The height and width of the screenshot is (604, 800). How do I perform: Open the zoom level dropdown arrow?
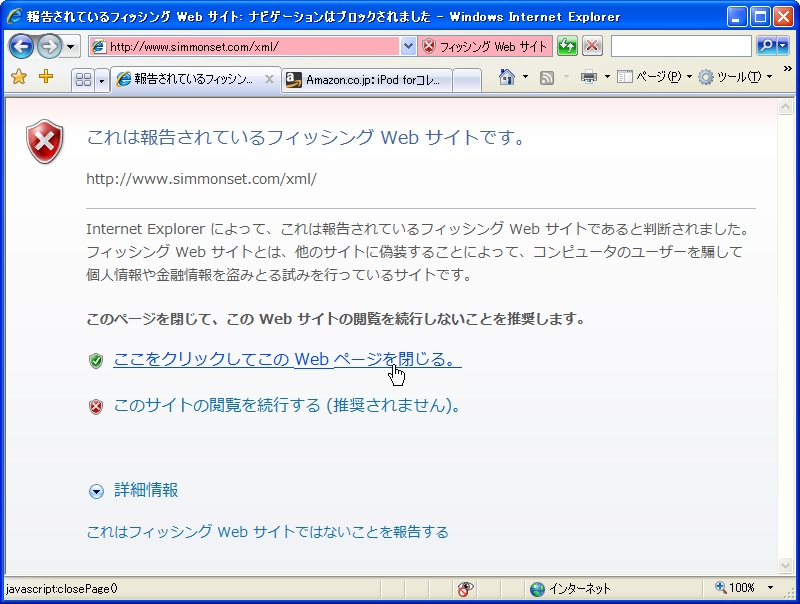(770, 588)
